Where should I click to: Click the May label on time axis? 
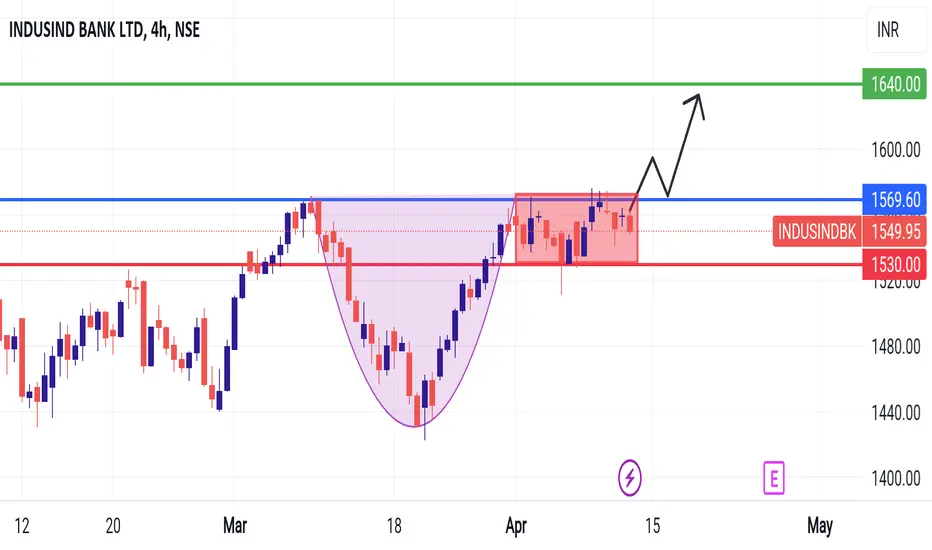[x=820, y=526]
